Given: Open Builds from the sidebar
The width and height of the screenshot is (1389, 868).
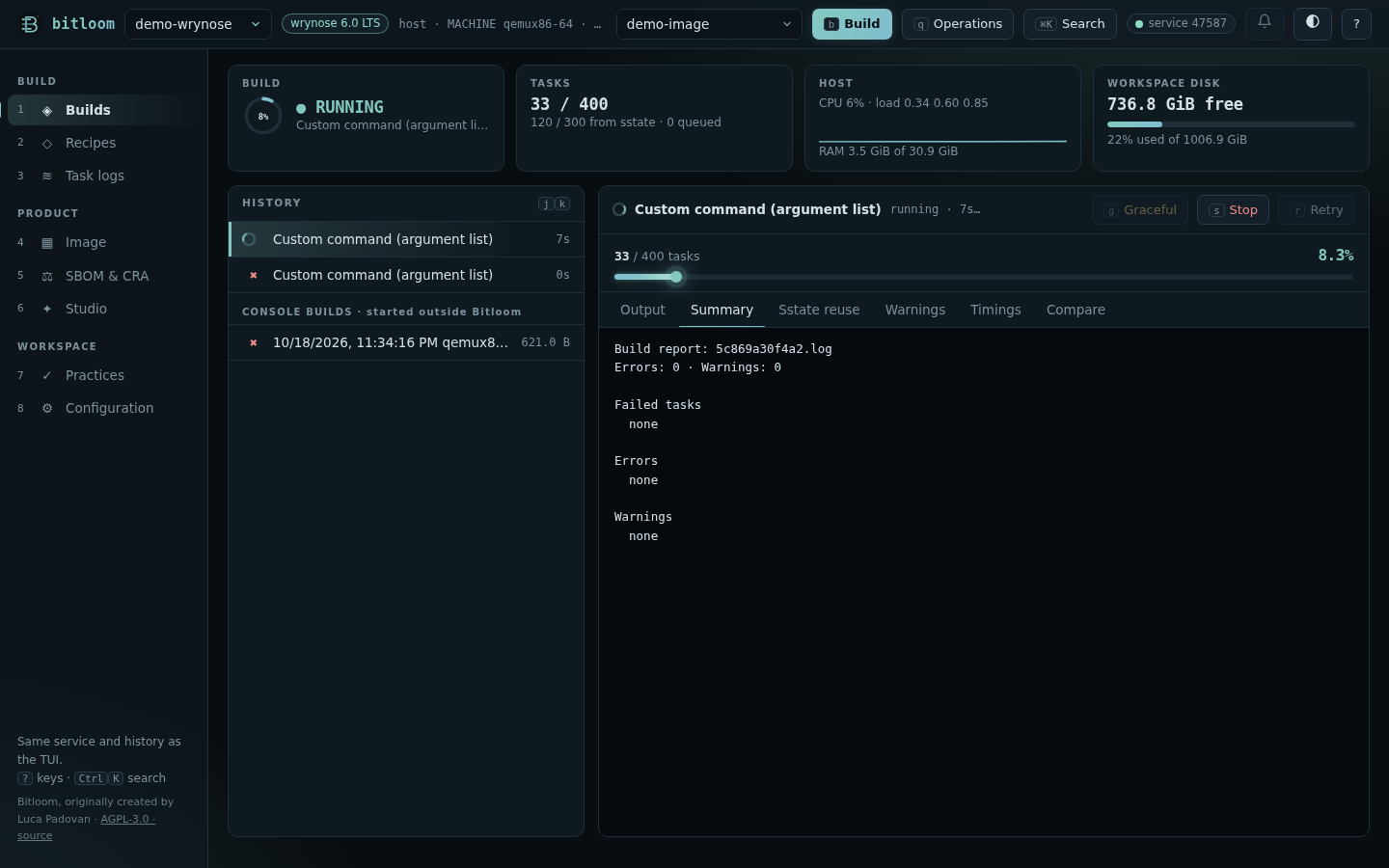Looking at the screenshot, I should (x=104, y=110).
